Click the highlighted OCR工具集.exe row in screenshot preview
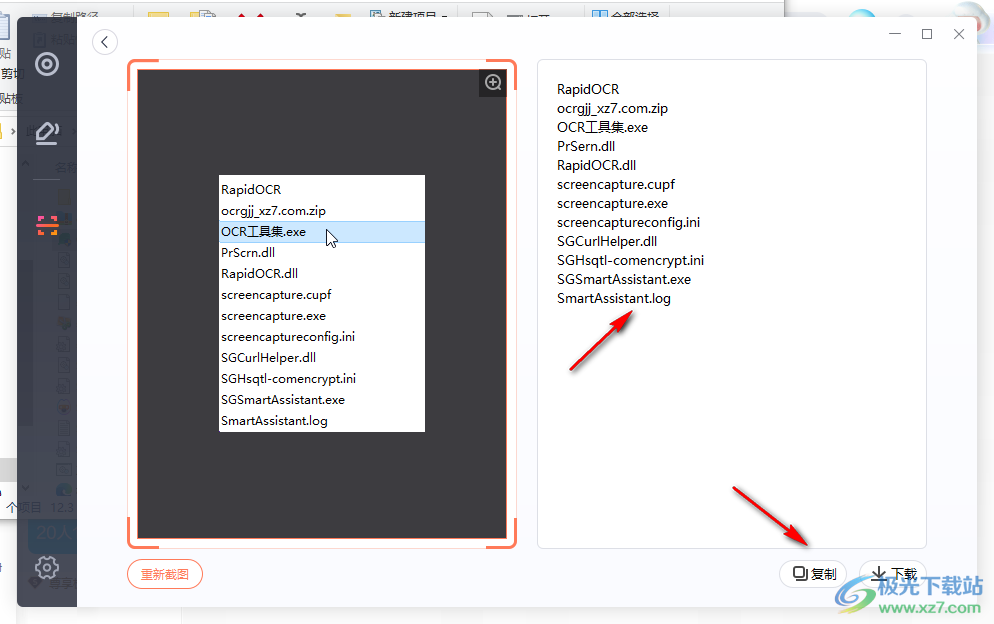994x624 pixels. [x=322, y=232]
